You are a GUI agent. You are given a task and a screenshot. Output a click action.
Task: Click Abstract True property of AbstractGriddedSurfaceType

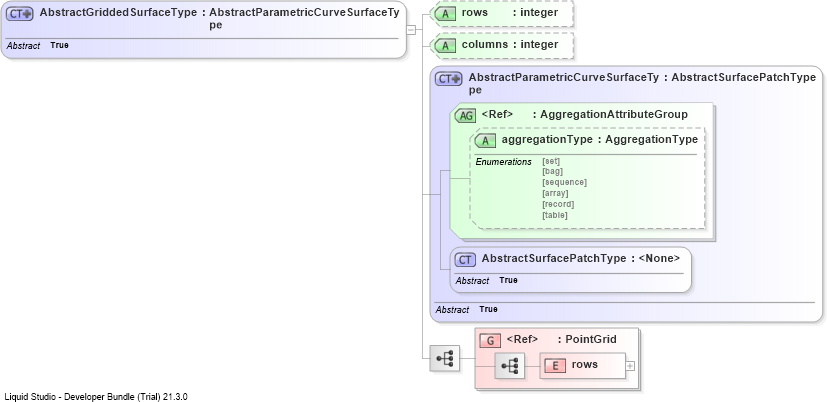[37, 46]
